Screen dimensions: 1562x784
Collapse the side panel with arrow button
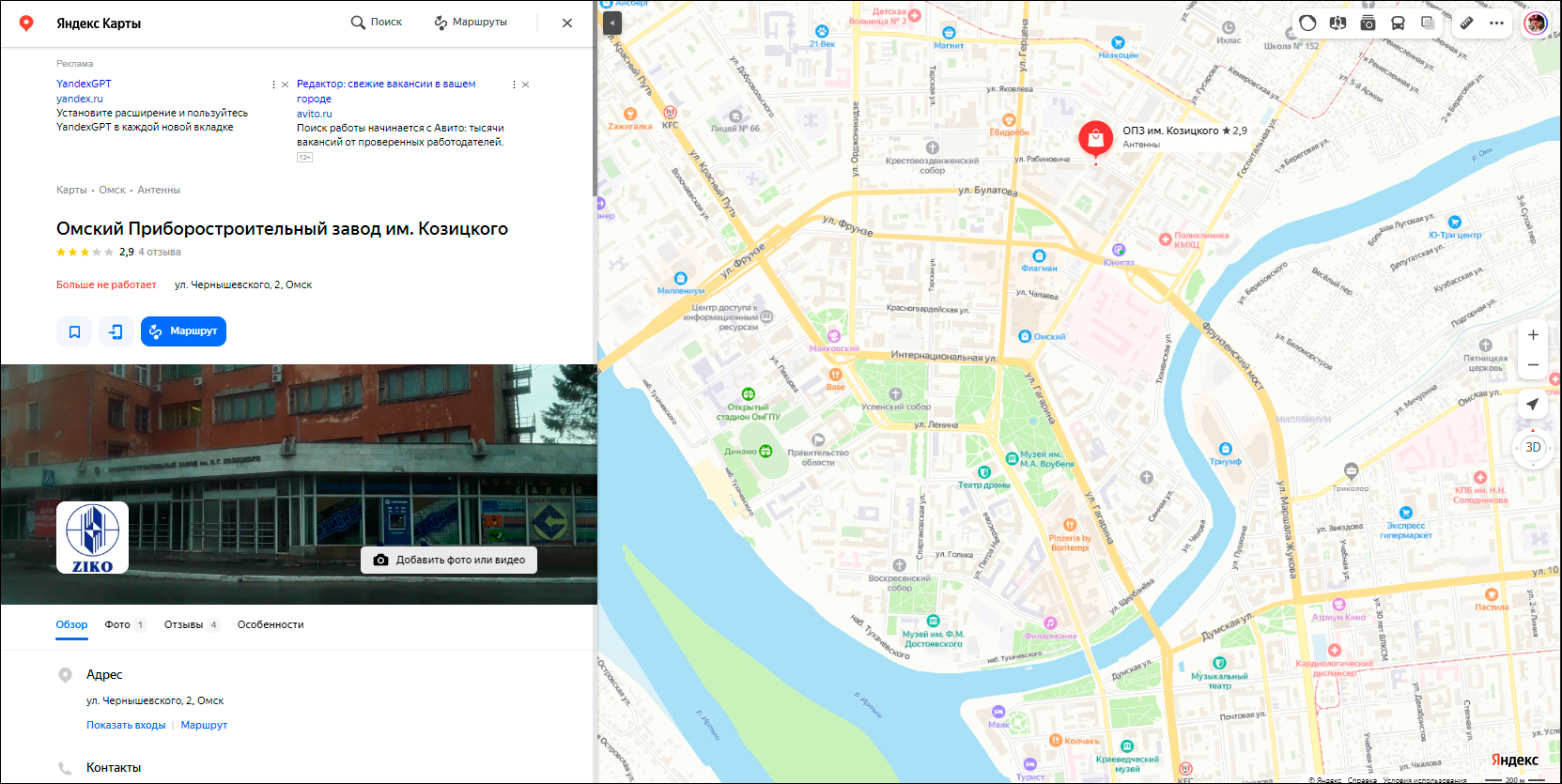point(611,23)
